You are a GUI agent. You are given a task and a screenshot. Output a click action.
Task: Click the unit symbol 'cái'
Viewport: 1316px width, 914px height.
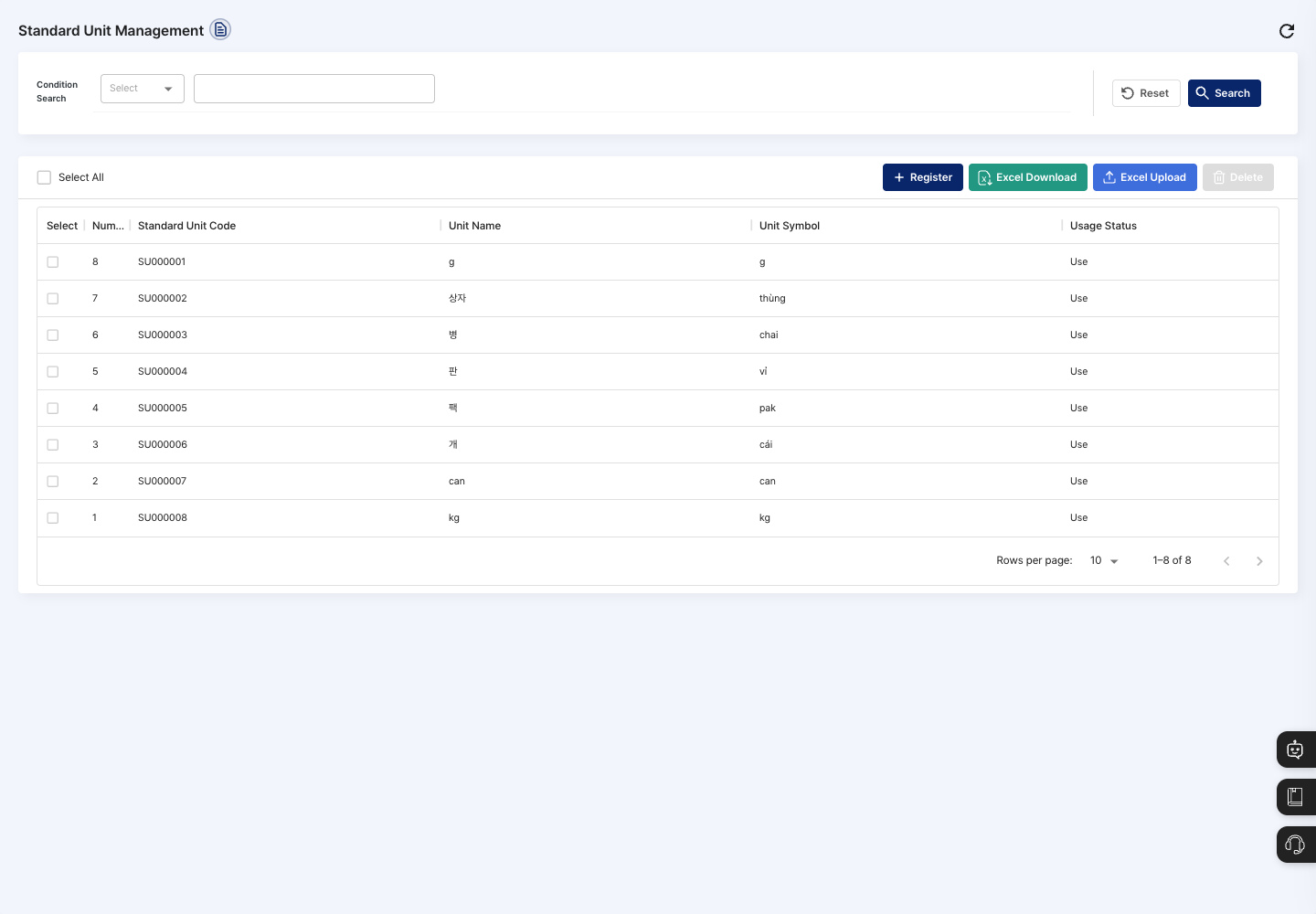pyautogui.click(x=766, y=445)
